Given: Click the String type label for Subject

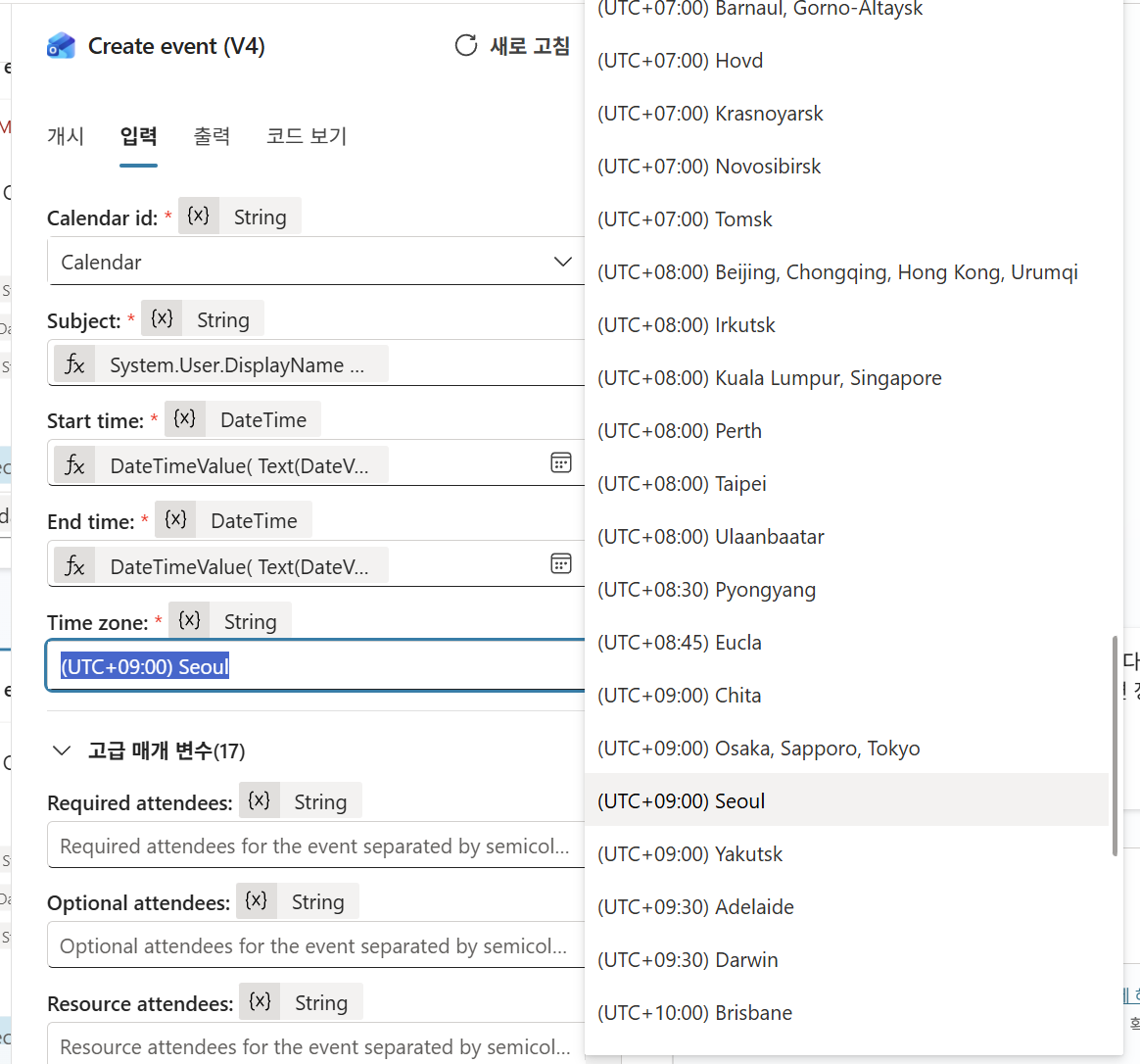Looking at the screenshot, I should coord(222,320).
